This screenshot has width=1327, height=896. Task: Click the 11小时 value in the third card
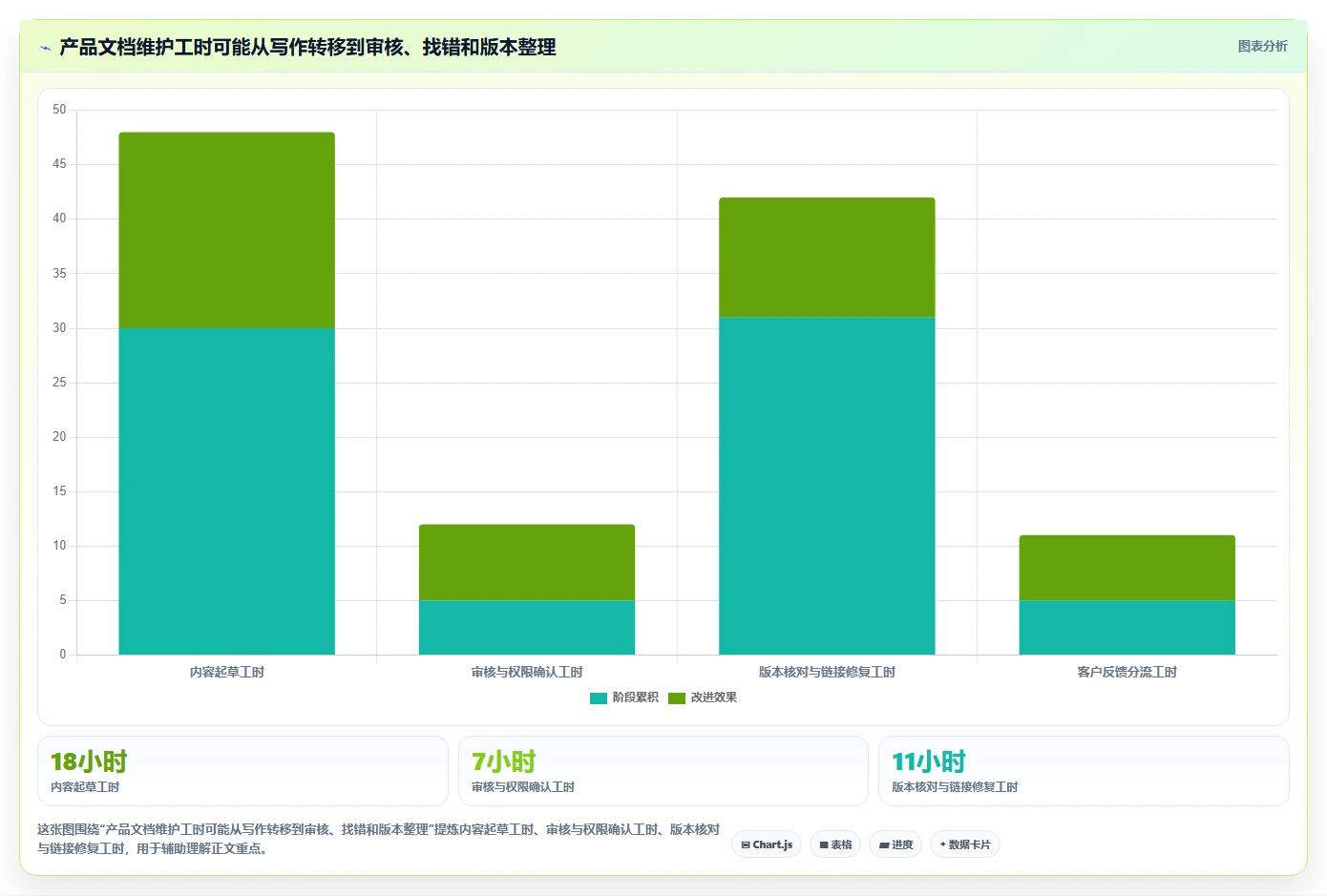tap(929, 761)
